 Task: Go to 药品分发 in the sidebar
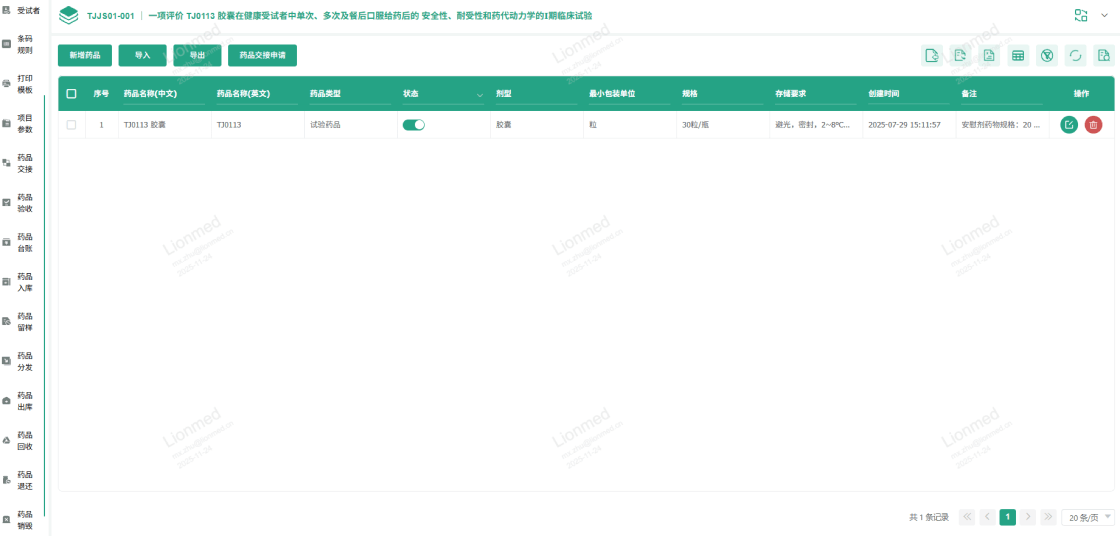(x=25, y=361)
